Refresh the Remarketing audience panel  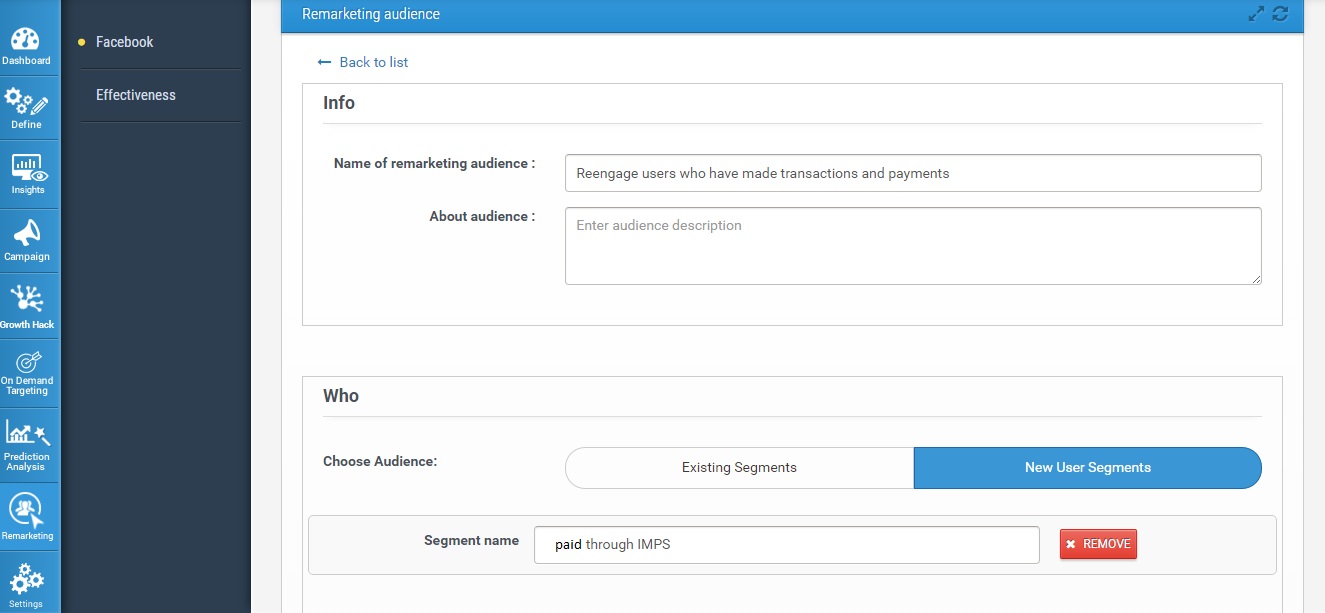point(1280,14)
